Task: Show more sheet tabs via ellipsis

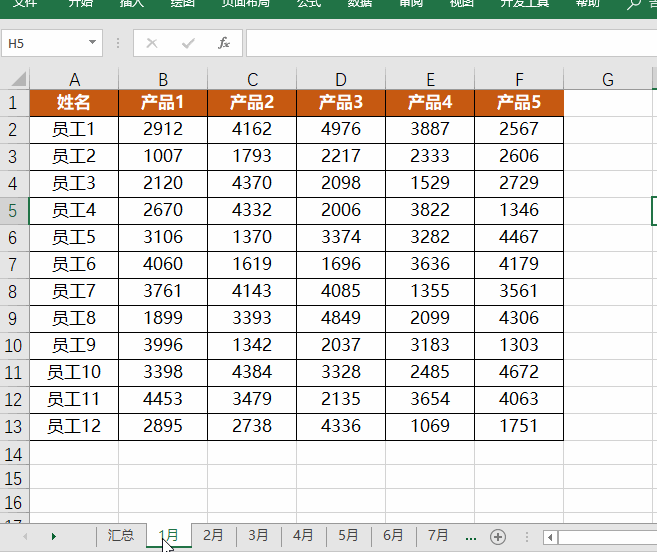Action: click(x=471, y=538)
